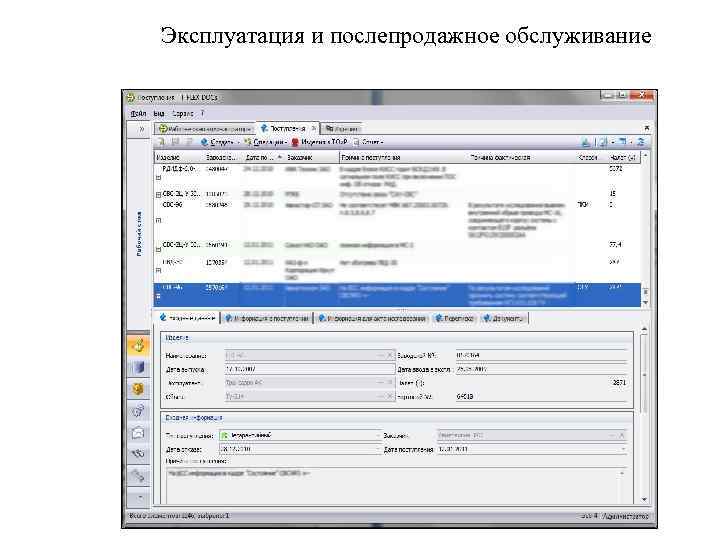Select the row with заводской номер 1270357
The image size is (720, 540).
tap(397, 270)
